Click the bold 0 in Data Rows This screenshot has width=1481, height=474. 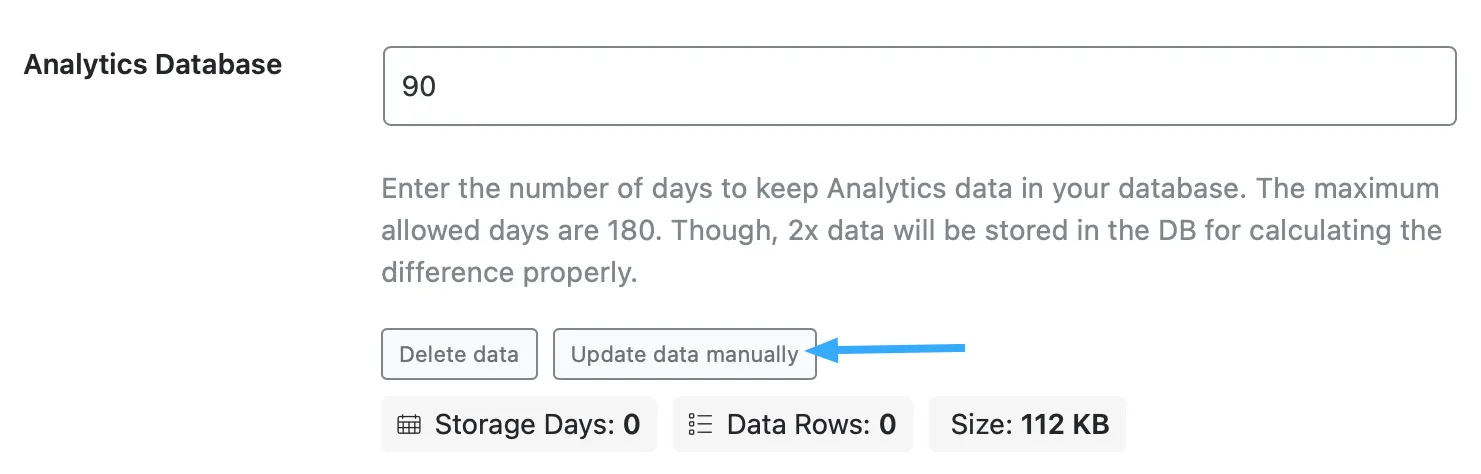pos(887,425)
